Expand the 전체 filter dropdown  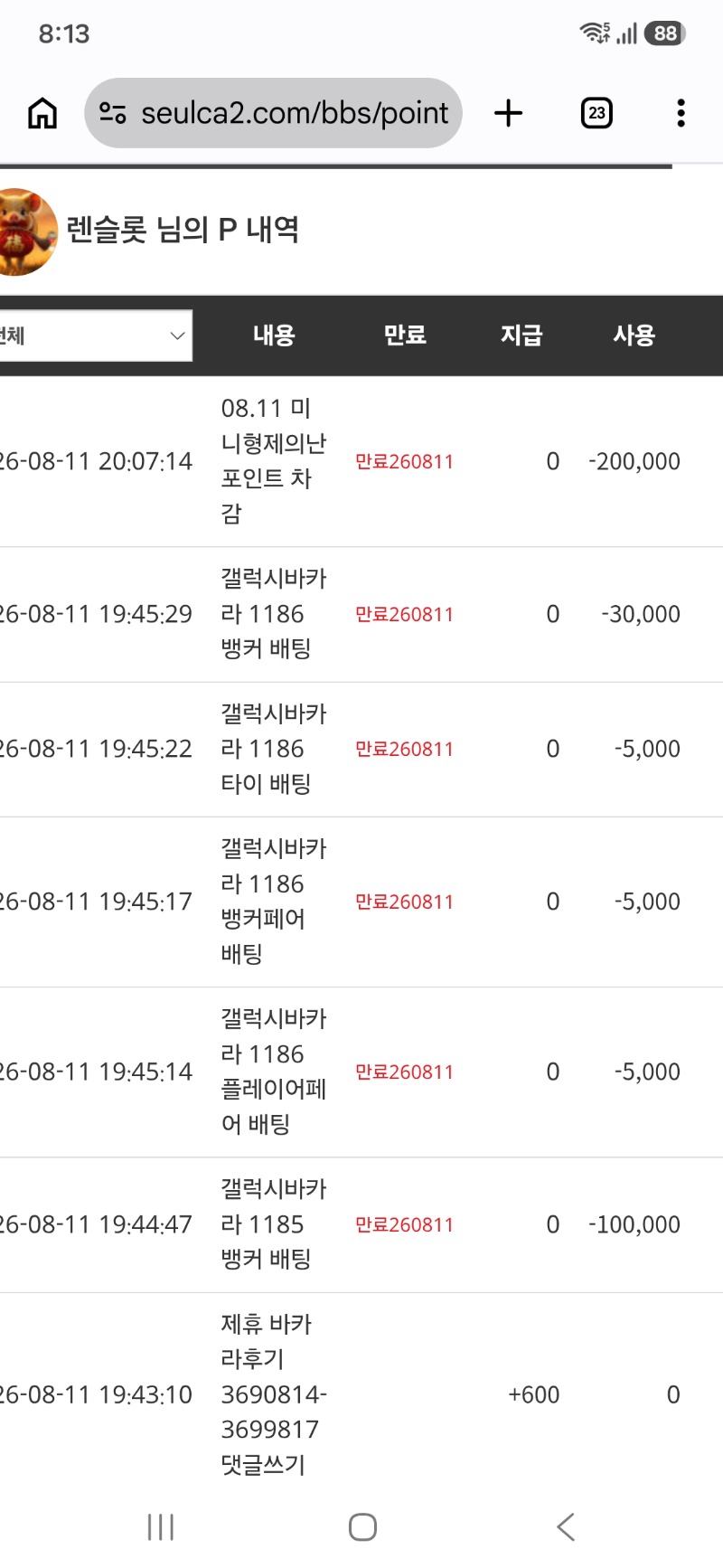tap(95, 335)
